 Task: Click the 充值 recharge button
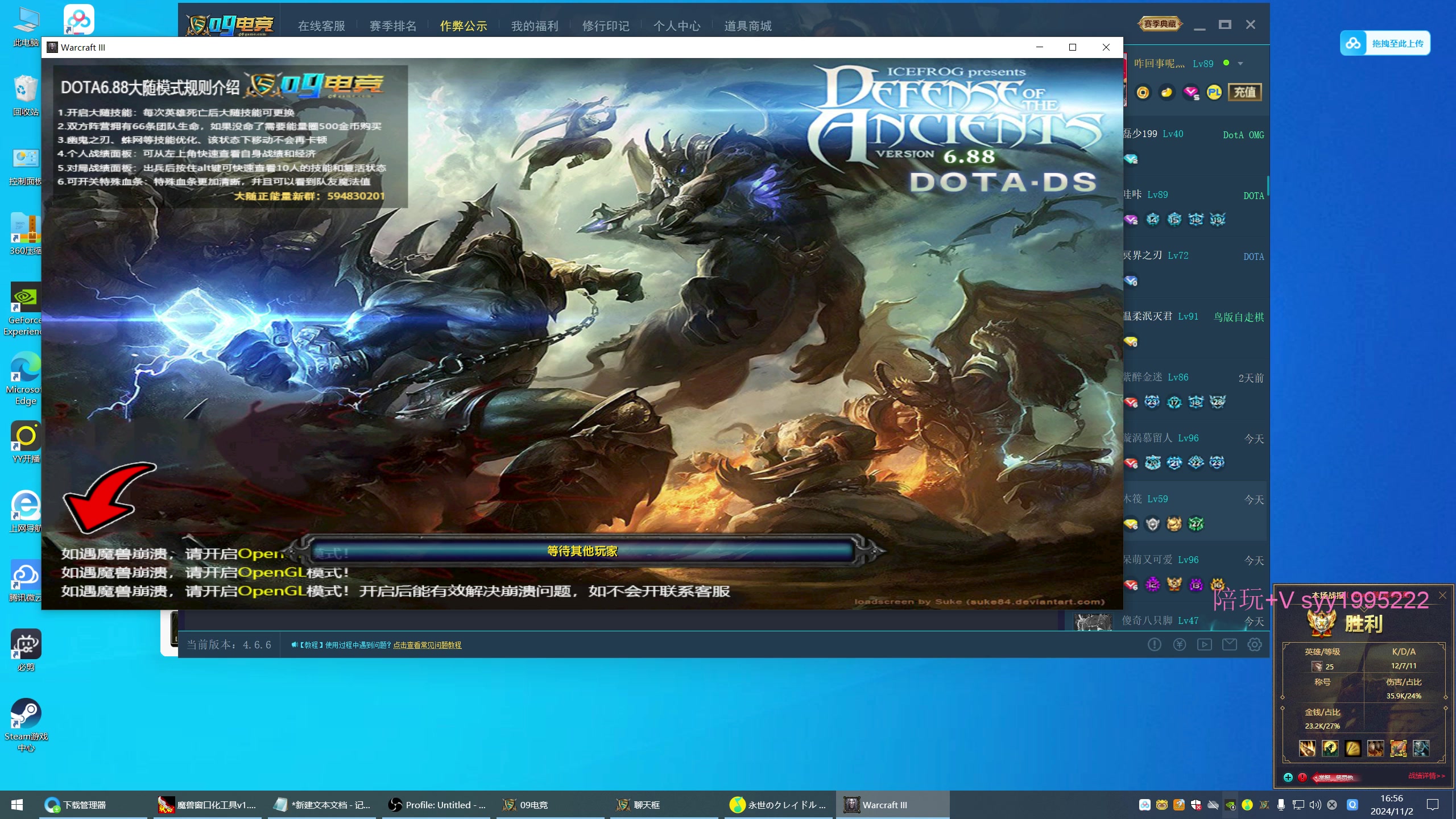pyautogui.click(x=1245, y=92)
